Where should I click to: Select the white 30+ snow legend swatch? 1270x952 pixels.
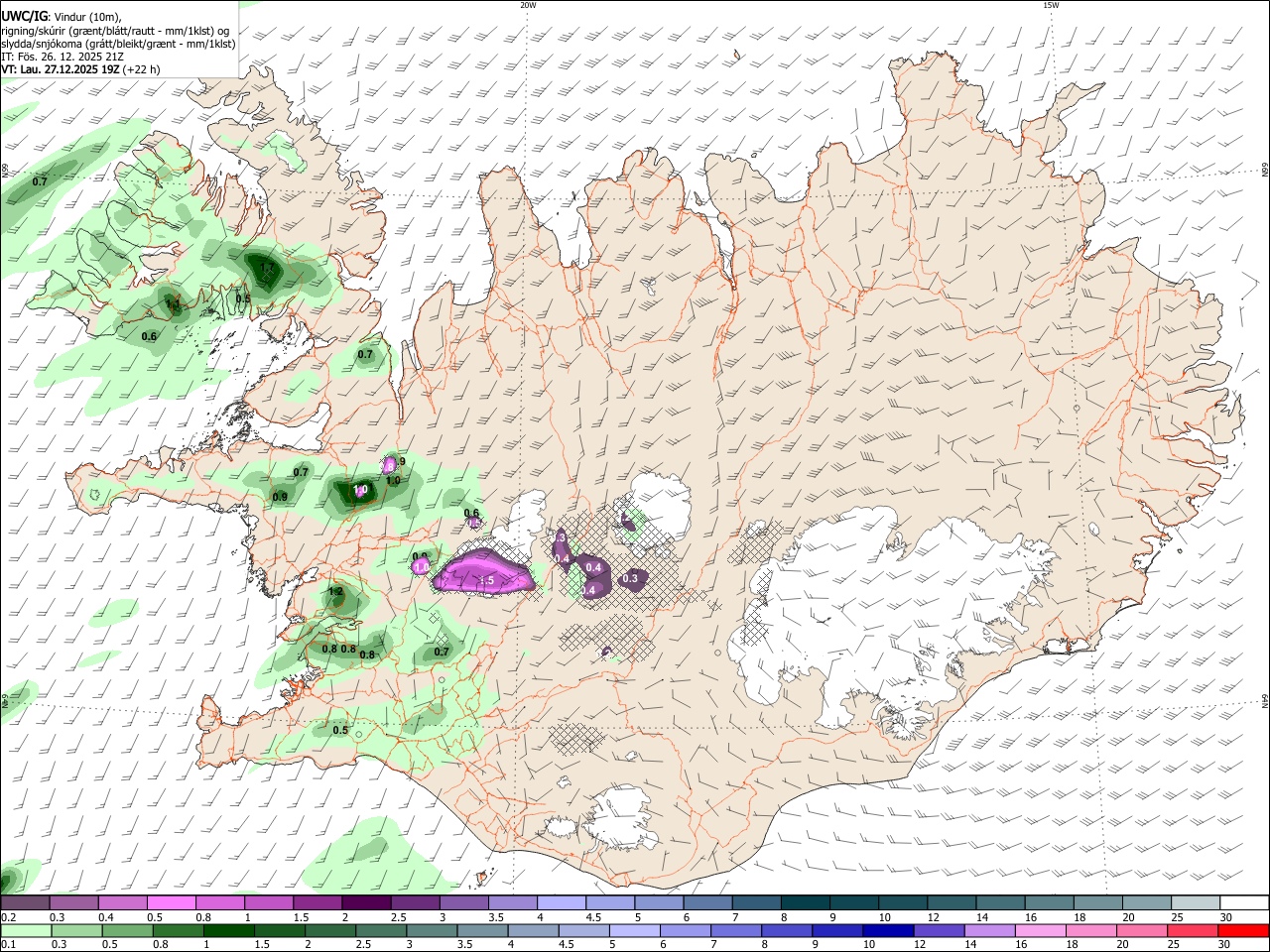(x=1244, y=903)
